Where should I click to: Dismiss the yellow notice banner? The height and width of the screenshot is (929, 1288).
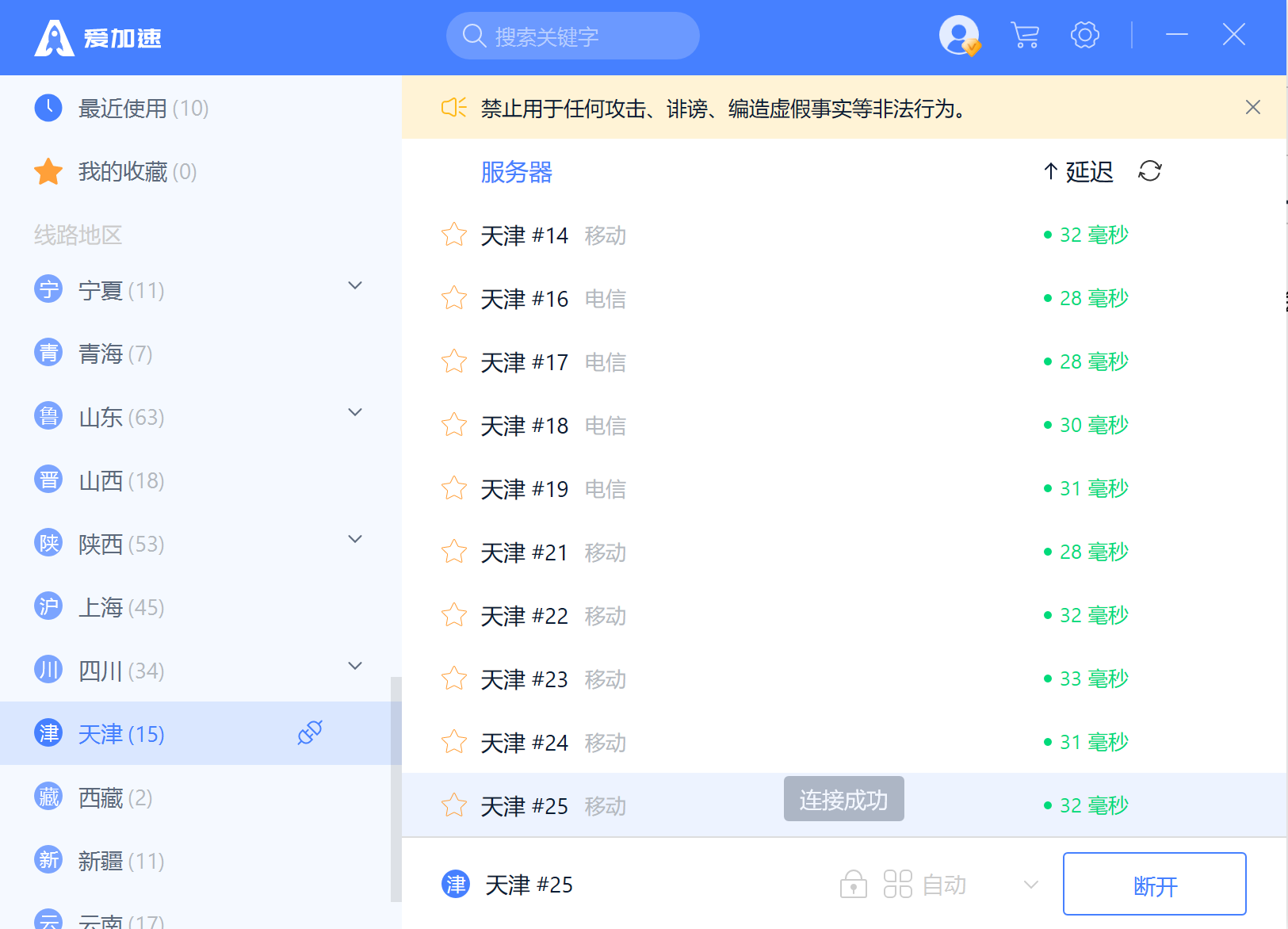point(1253,107)
